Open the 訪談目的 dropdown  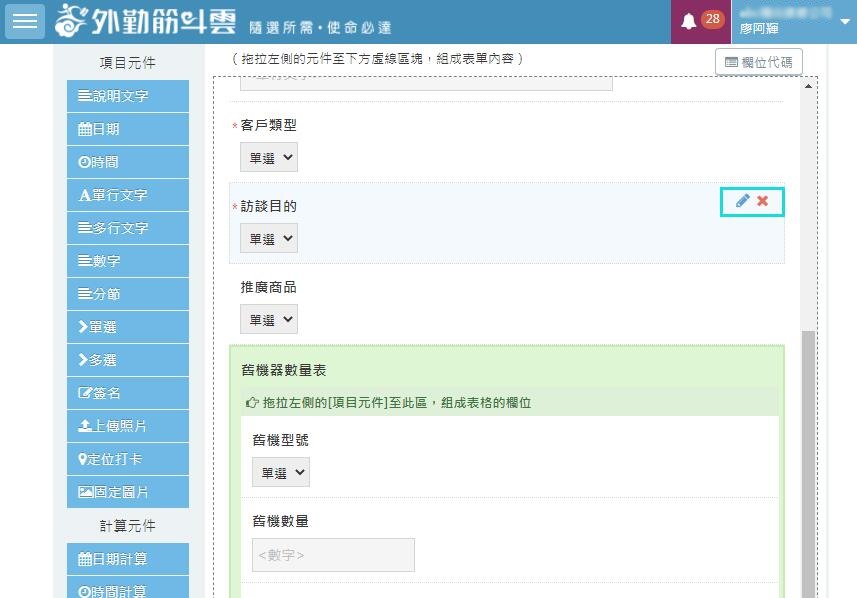(x=269, y=239)
